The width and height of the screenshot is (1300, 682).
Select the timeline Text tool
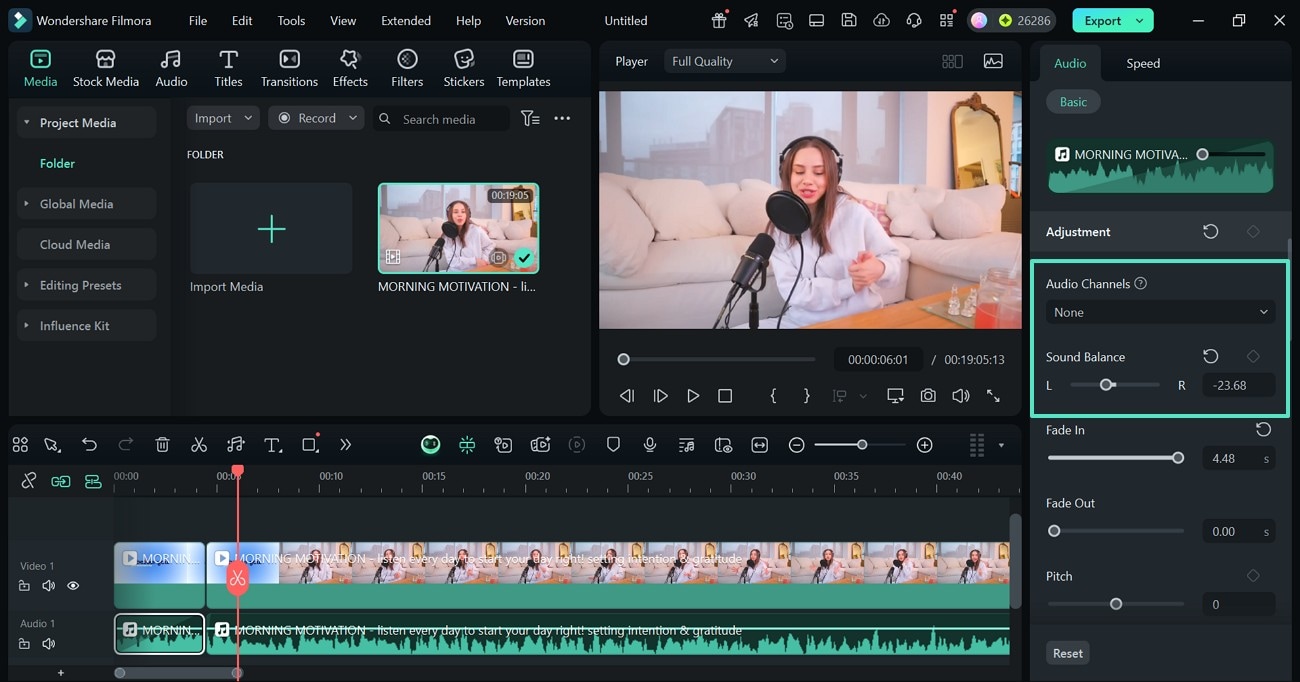[272, 445]
